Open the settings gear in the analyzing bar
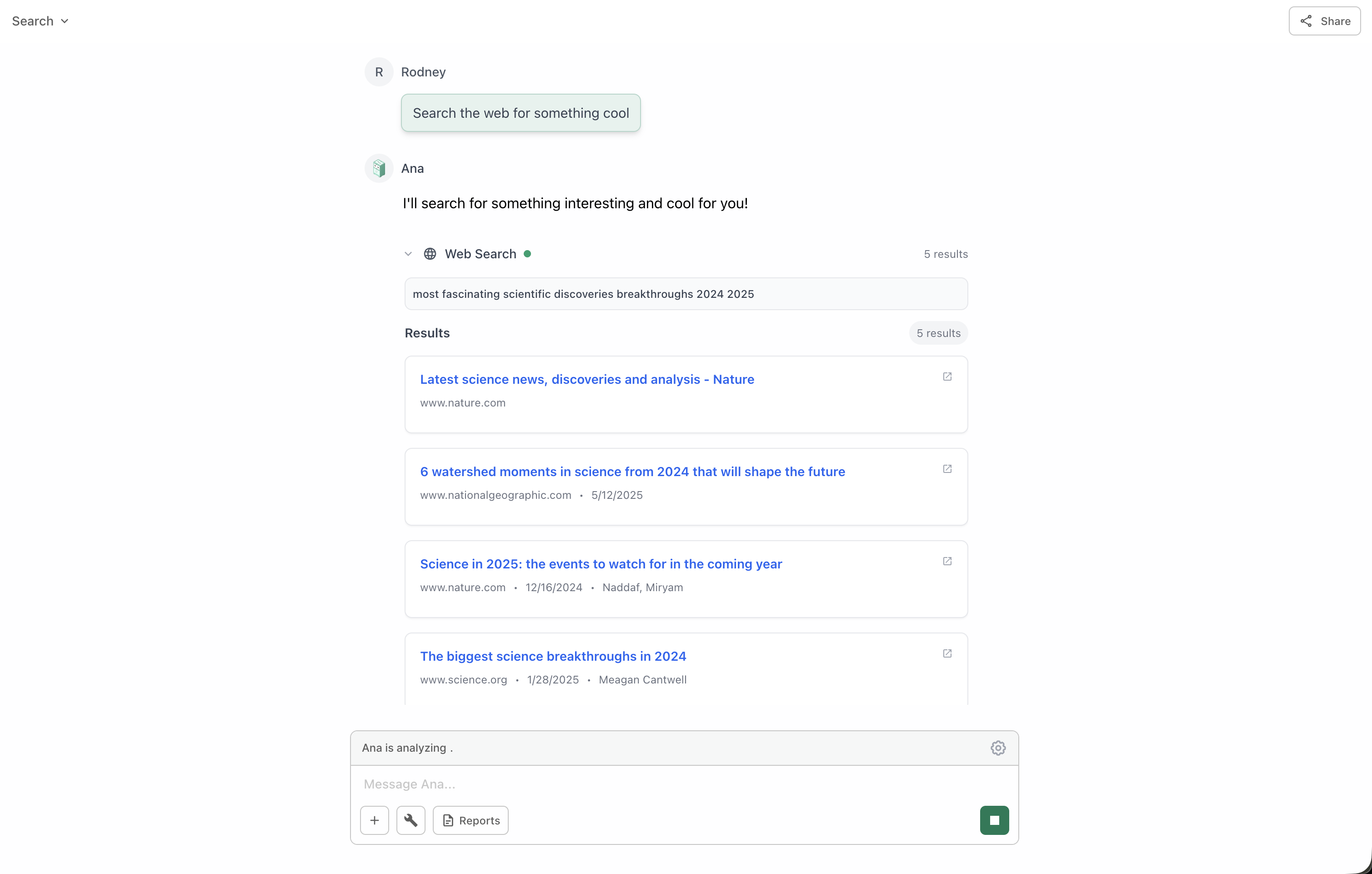The image size is (1372, 874). click(998, 748)
